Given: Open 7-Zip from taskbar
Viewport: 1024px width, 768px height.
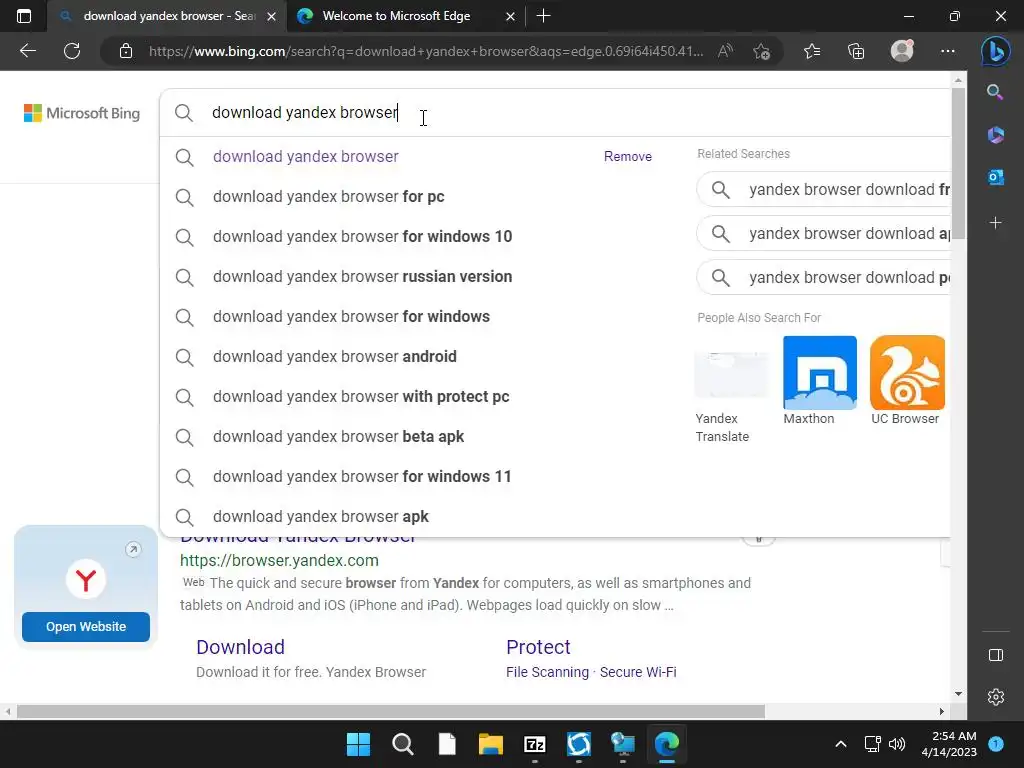Looking at the screenshot, I should [x=535, y=744].
